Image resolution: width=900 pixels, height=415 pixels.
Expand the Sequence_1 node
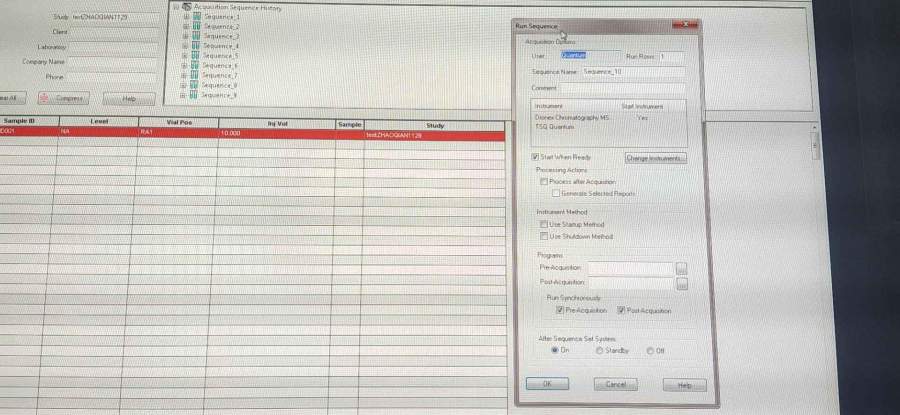pos(186,17)
